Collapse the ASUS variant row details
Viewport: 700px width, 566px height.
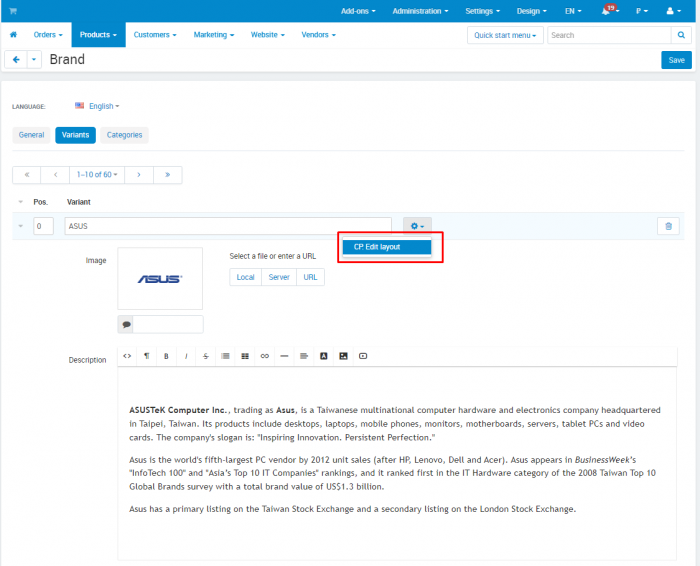pyautogui.click(x=21, y=226)
